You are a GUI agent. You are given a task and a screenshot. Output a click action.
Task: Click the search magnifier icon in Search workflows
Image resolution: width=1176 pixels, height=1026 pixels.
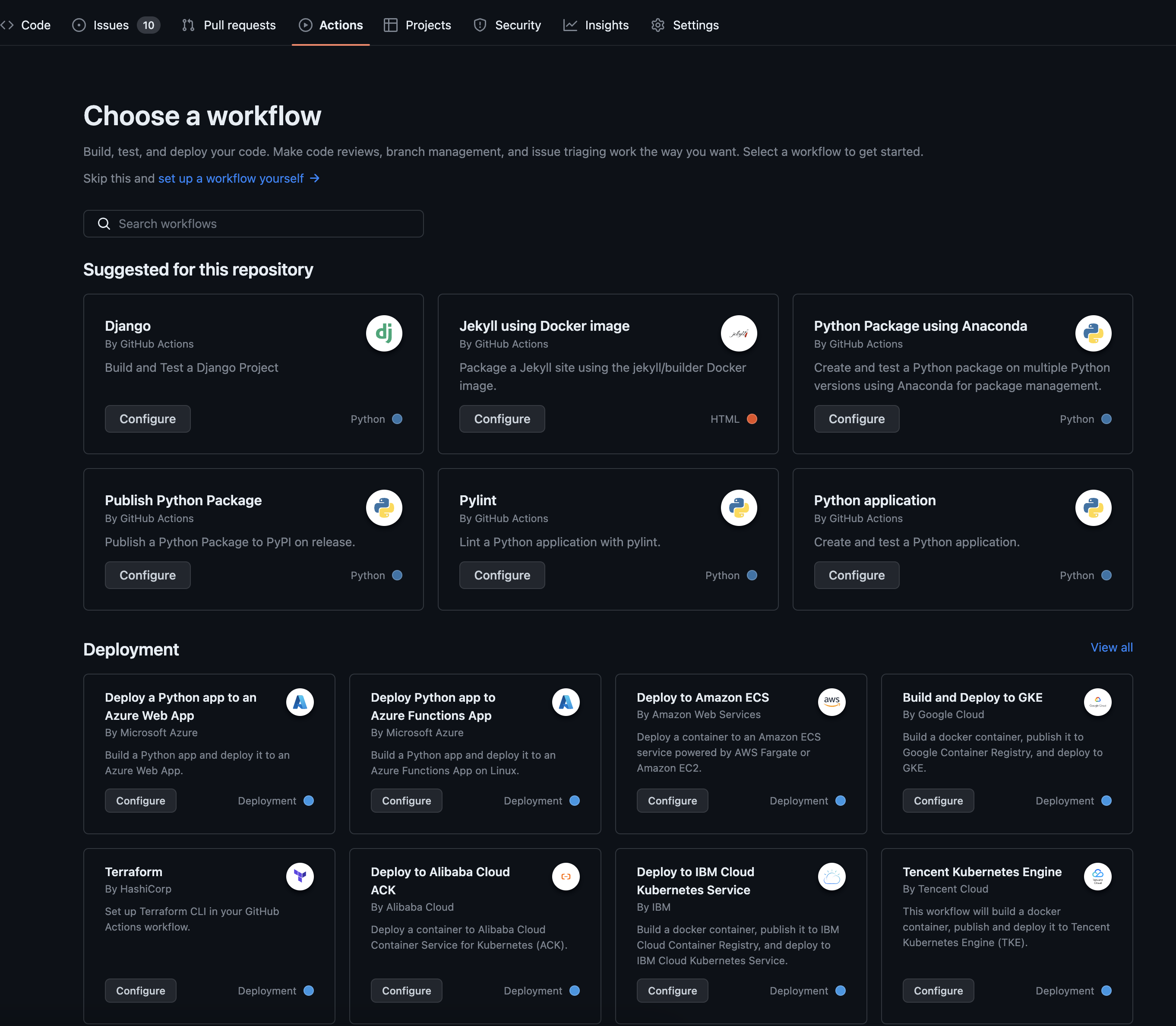104,224
